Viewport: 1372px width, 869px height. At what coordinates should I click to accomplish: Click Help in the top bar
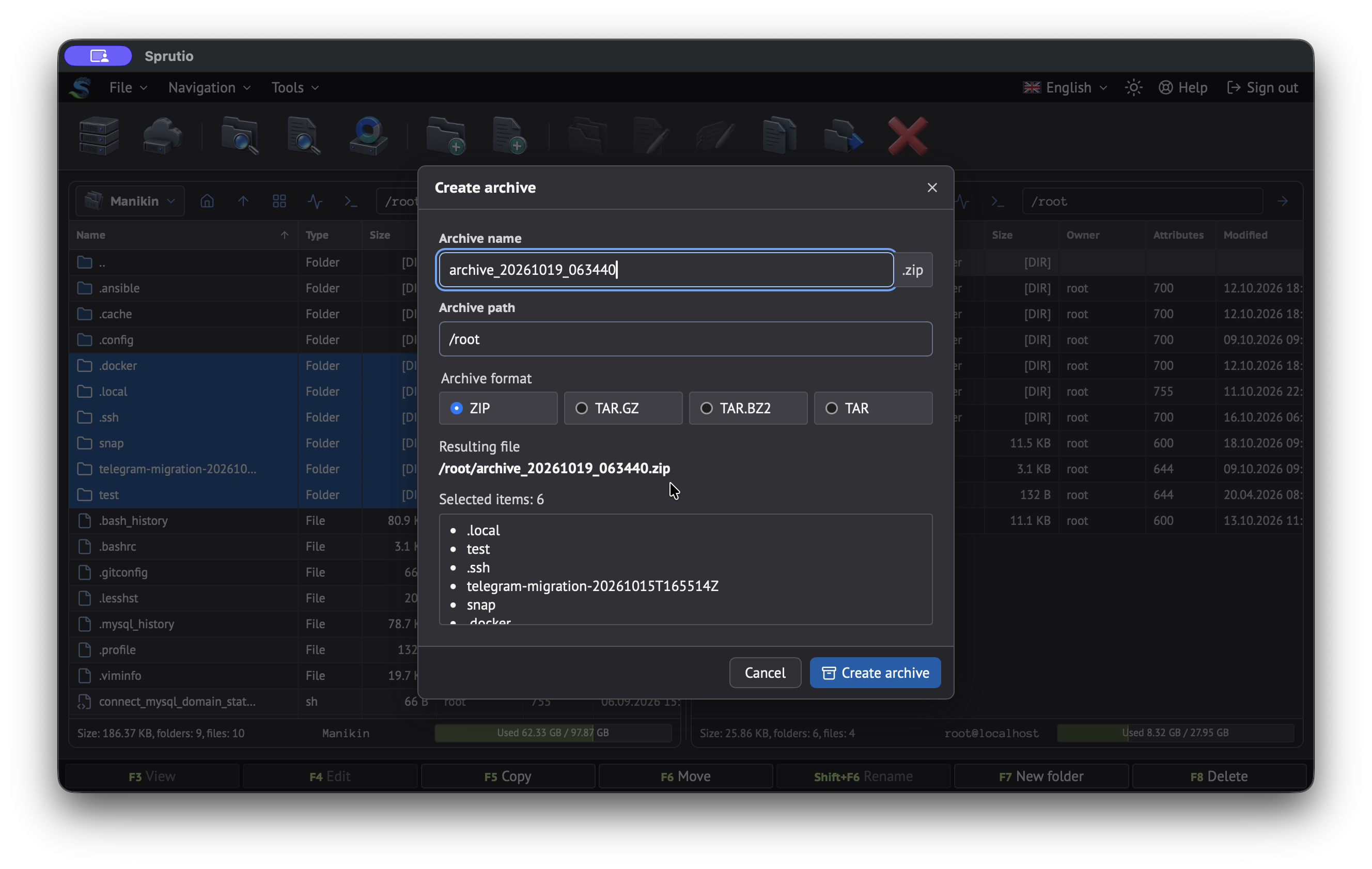point(1183,87)
